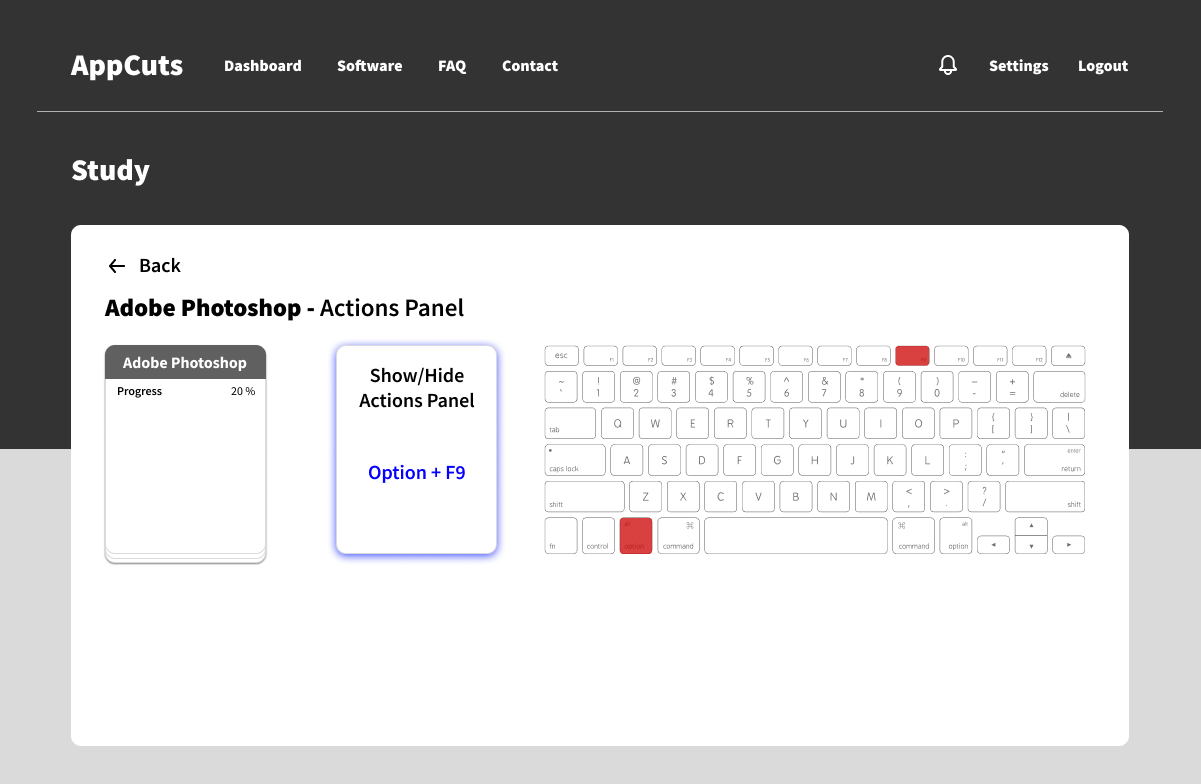
Task: Click the up arrow key on keyboard
Action: tap(1031, 526)
